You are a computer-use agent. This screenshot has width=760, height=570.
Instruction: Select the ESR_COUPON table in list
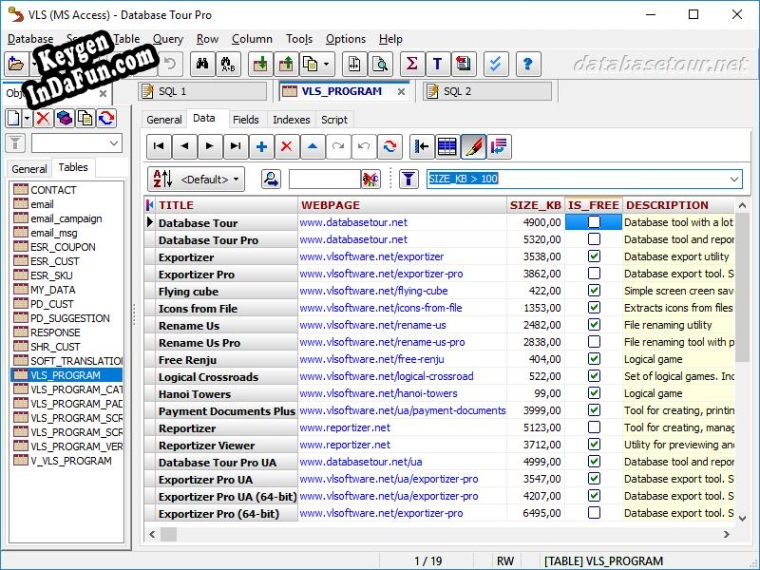tap(63, 247)
